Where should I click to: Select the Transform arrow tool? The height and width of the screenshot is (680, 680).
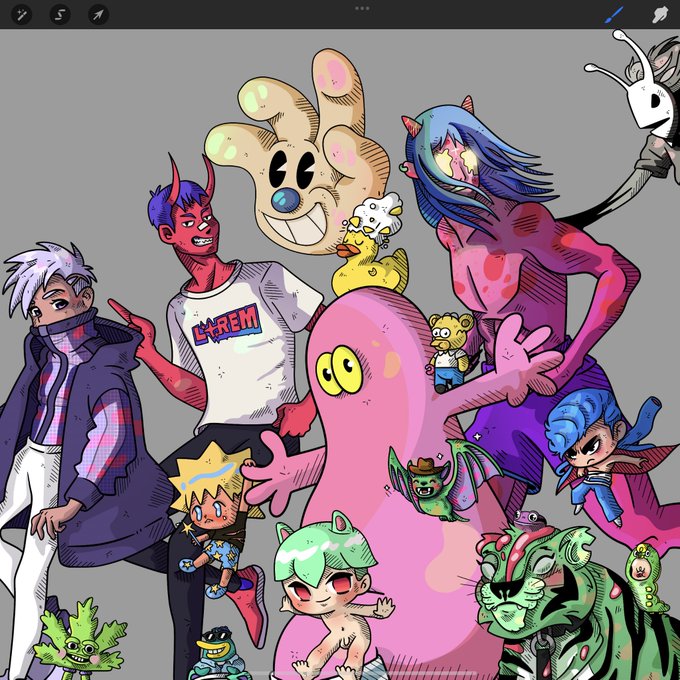tap(98, 15)
